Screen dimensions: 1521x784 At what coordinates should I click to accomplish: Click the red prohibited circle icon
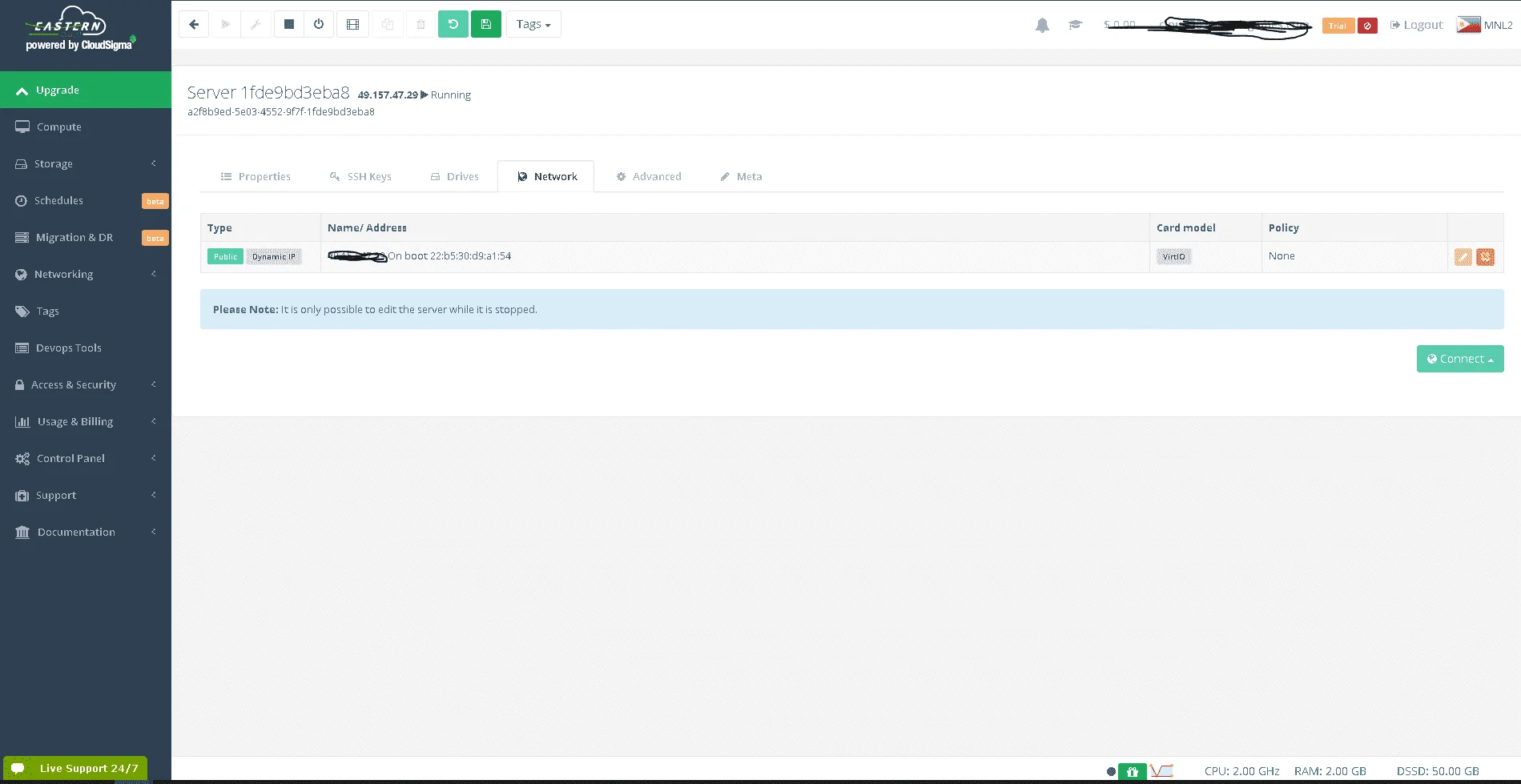tap(1367, 26)
